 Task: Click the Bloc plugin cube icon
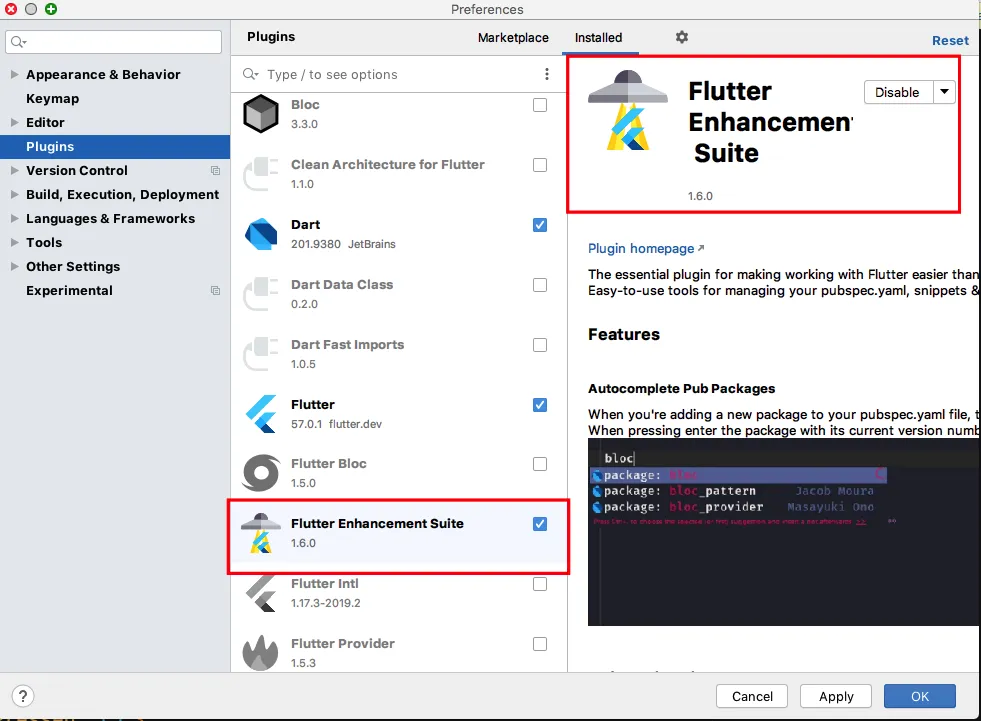[261, 113]
